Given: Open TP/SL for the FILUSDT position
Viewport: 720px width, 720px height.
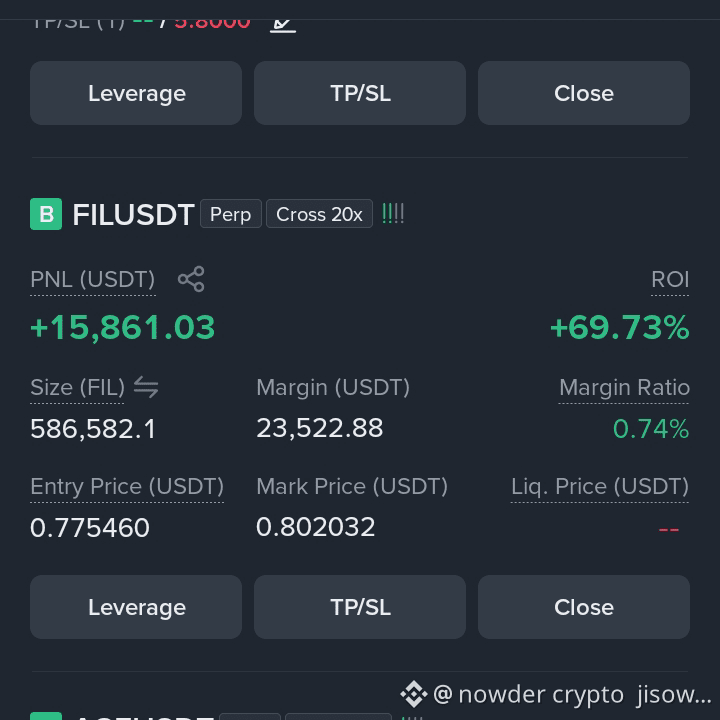Looking at the screenshot, I should 360,607.
